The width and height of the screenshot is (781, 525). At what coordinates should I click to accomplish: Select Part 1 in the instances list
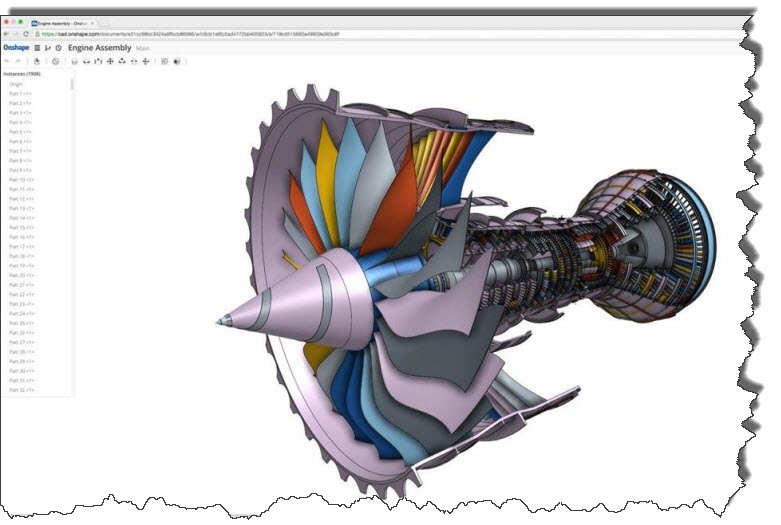click(x=21, y=94)
